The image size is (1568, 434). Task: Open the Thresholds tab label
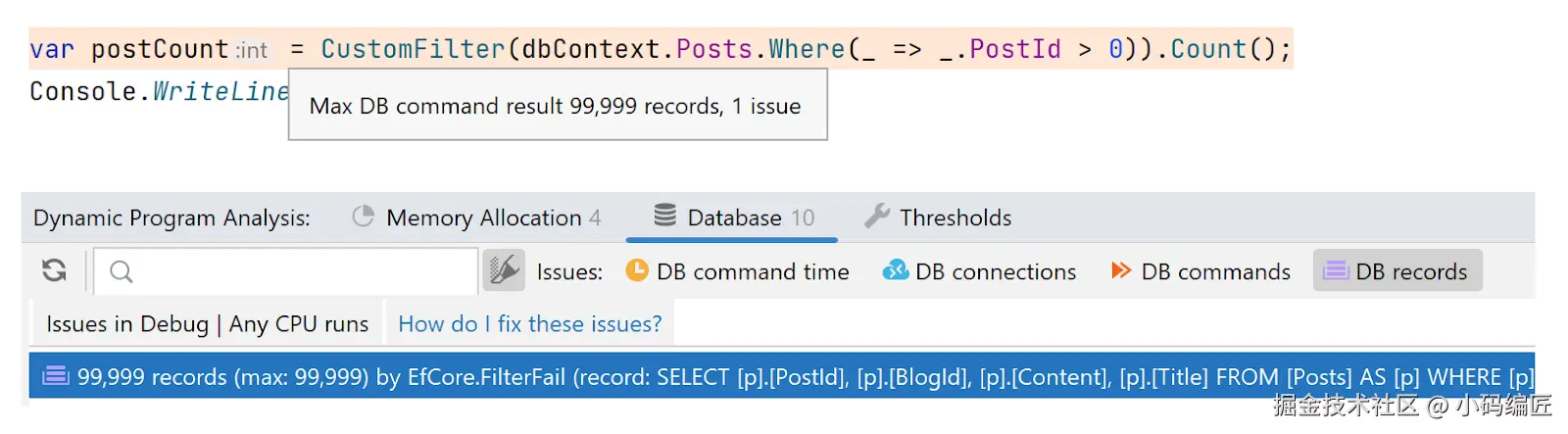955,217
